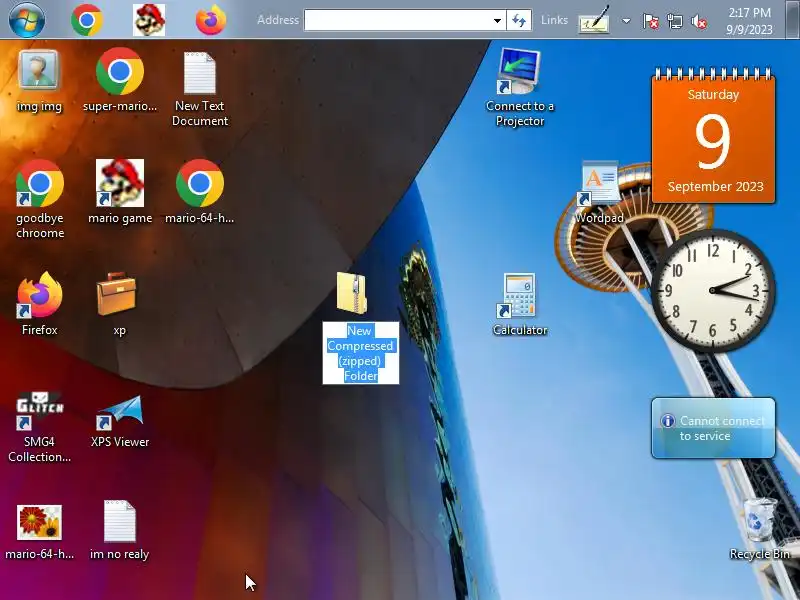This screenshot has height=600, width=800.
Task: Click the muted volume tray icon
Action: click(x=698, y=21)
